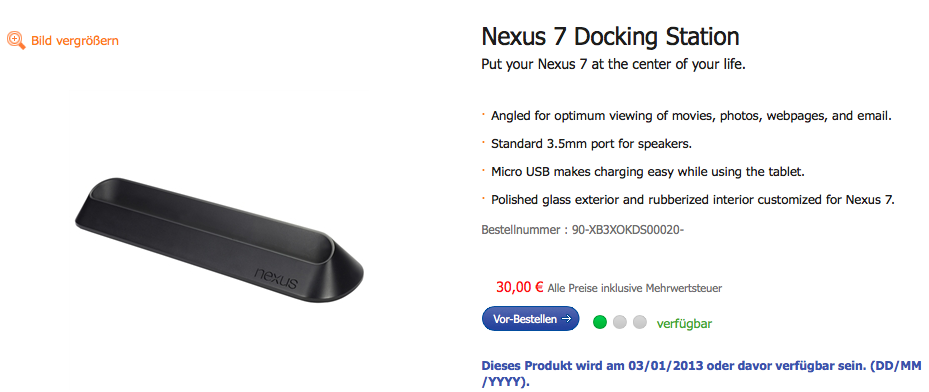
Task: Click the Standard 3.5mm port bullet
Action: click(x=591, y=144)
